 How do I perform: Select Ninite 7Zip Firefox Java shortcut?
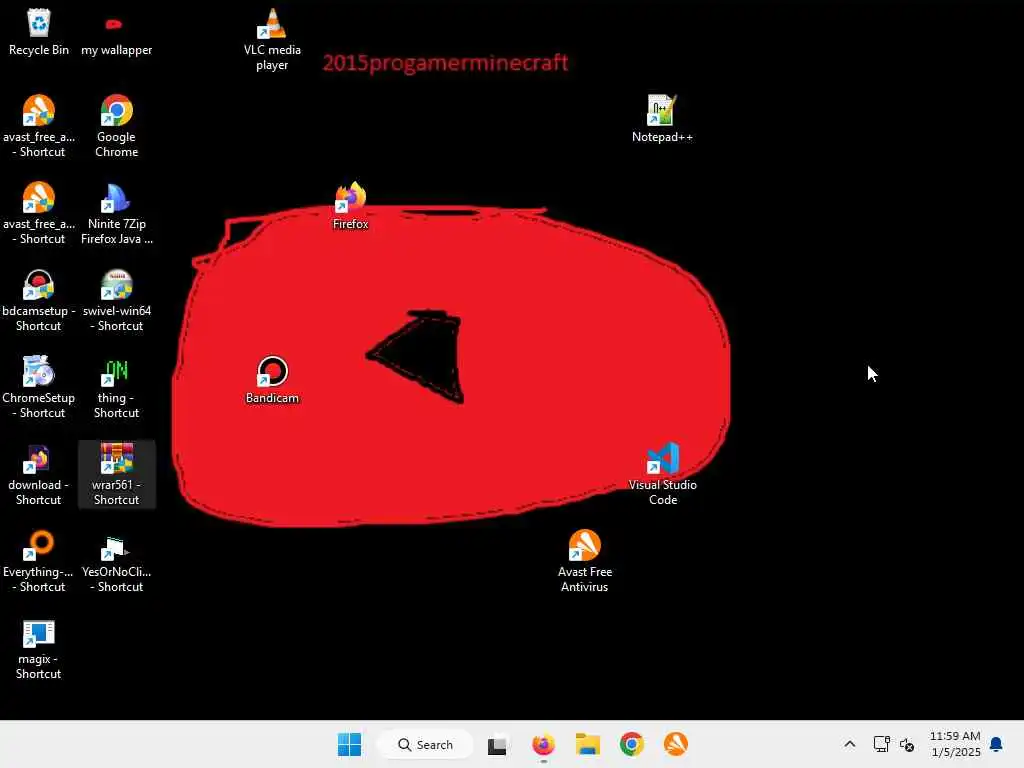pyautogui.click(x=116, y=213)
